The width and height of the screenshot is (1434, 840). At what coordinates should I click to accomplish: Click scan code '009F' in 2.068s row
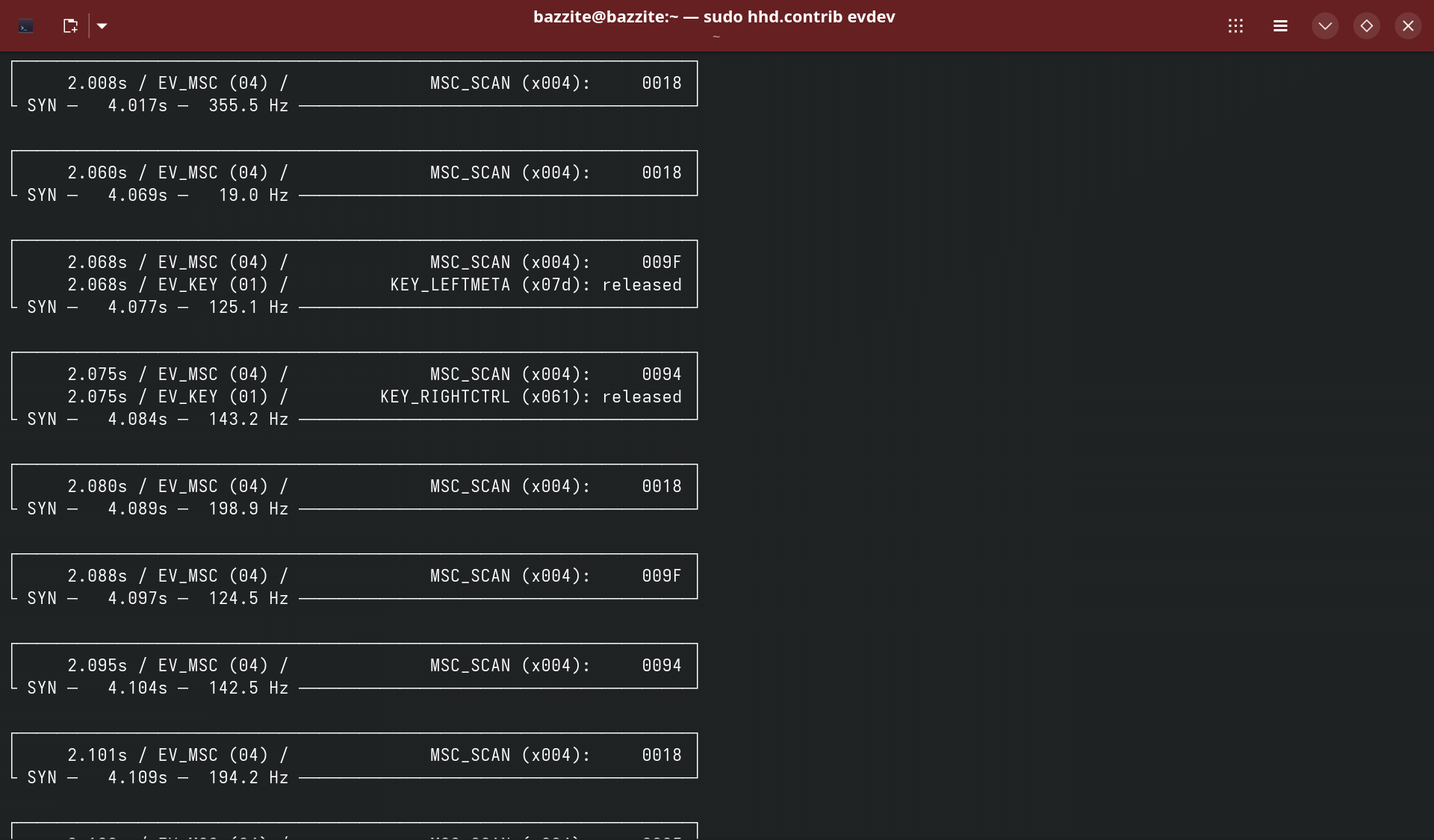[x=662, y=263]
